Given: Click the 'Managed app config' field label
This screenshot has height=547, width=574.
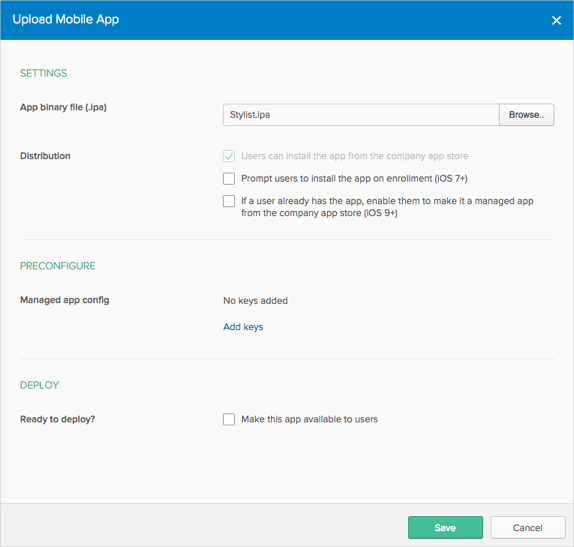Looking at the screenshot, I should [64, 300].
